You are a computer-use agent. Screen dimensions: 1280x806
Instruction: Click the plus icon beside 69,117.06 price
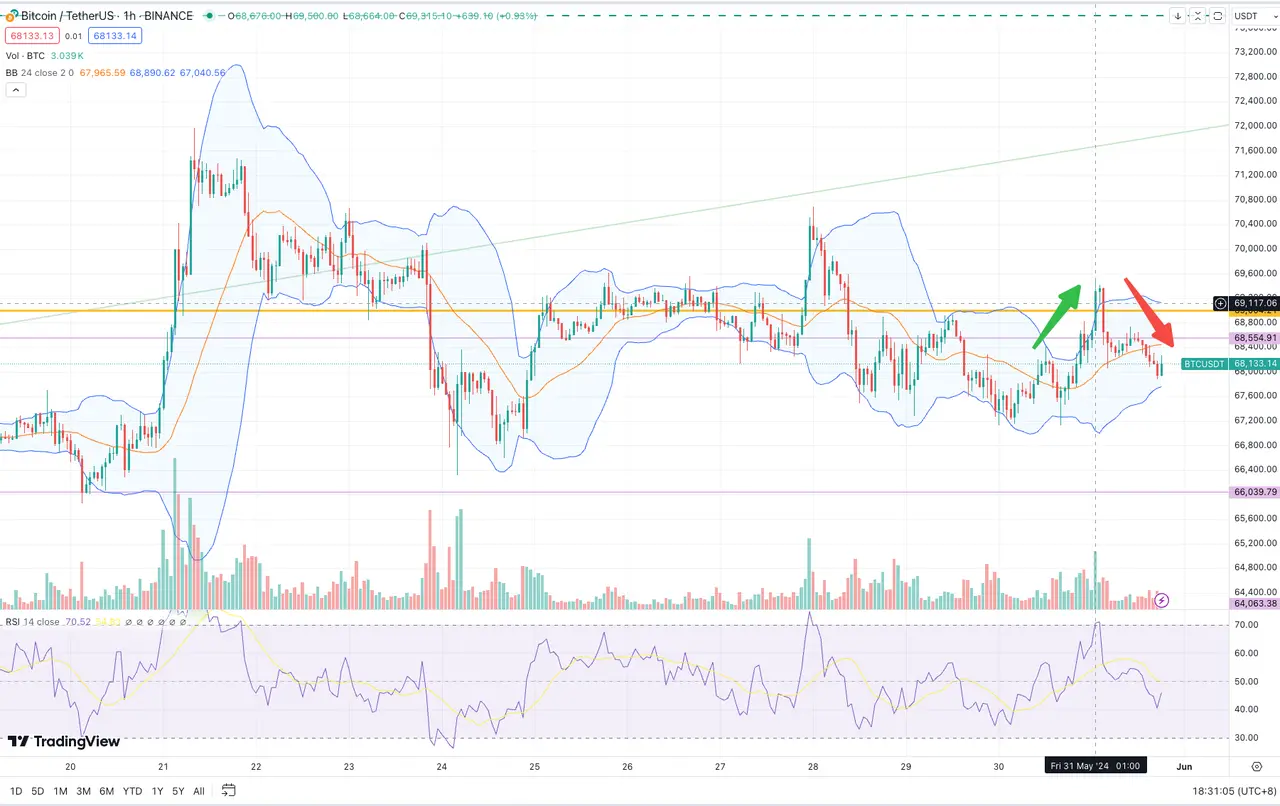pyautogui.click(x=1220, y=303)
